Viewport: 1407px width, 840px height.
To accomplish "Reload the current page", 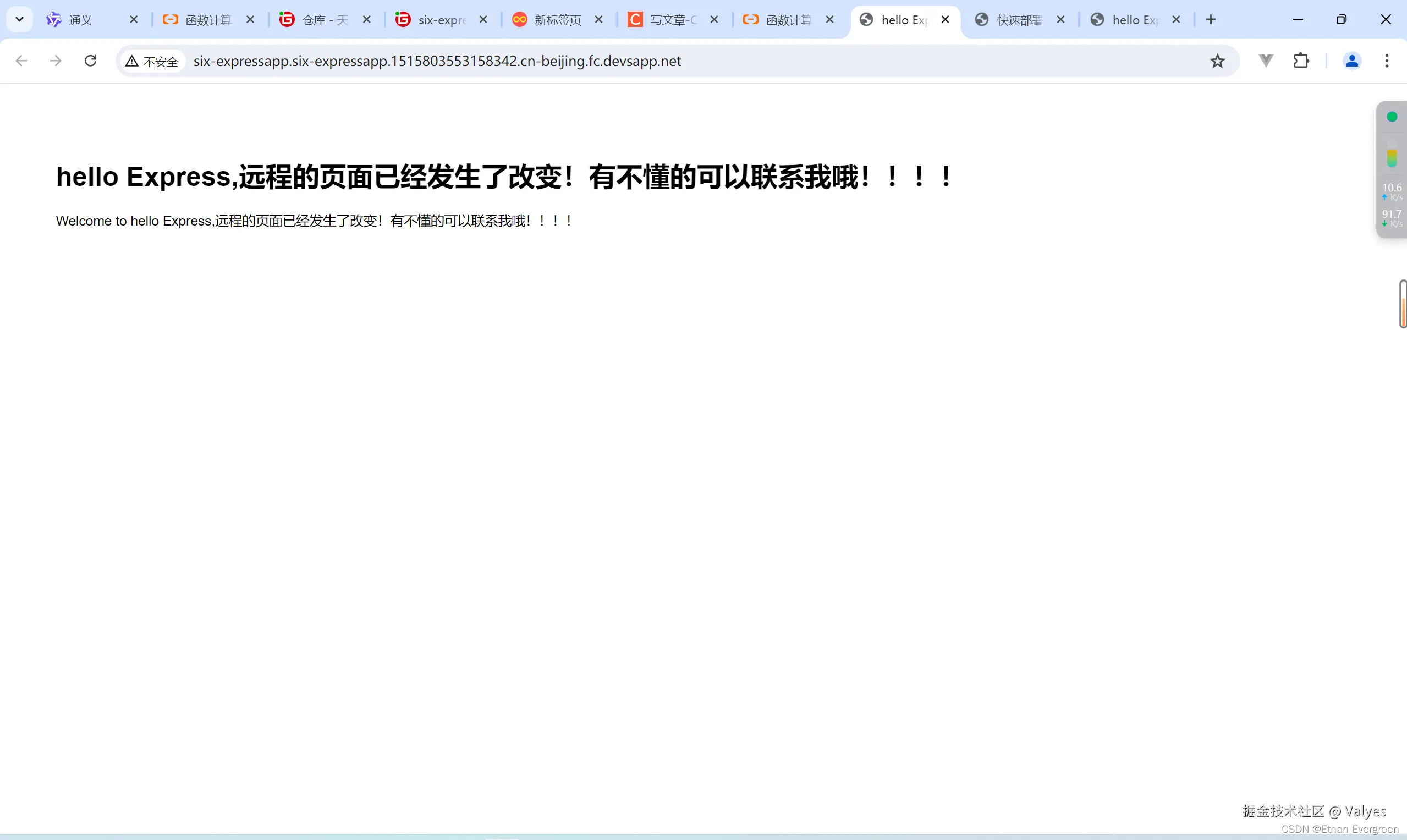I will [x=91, y=61].
